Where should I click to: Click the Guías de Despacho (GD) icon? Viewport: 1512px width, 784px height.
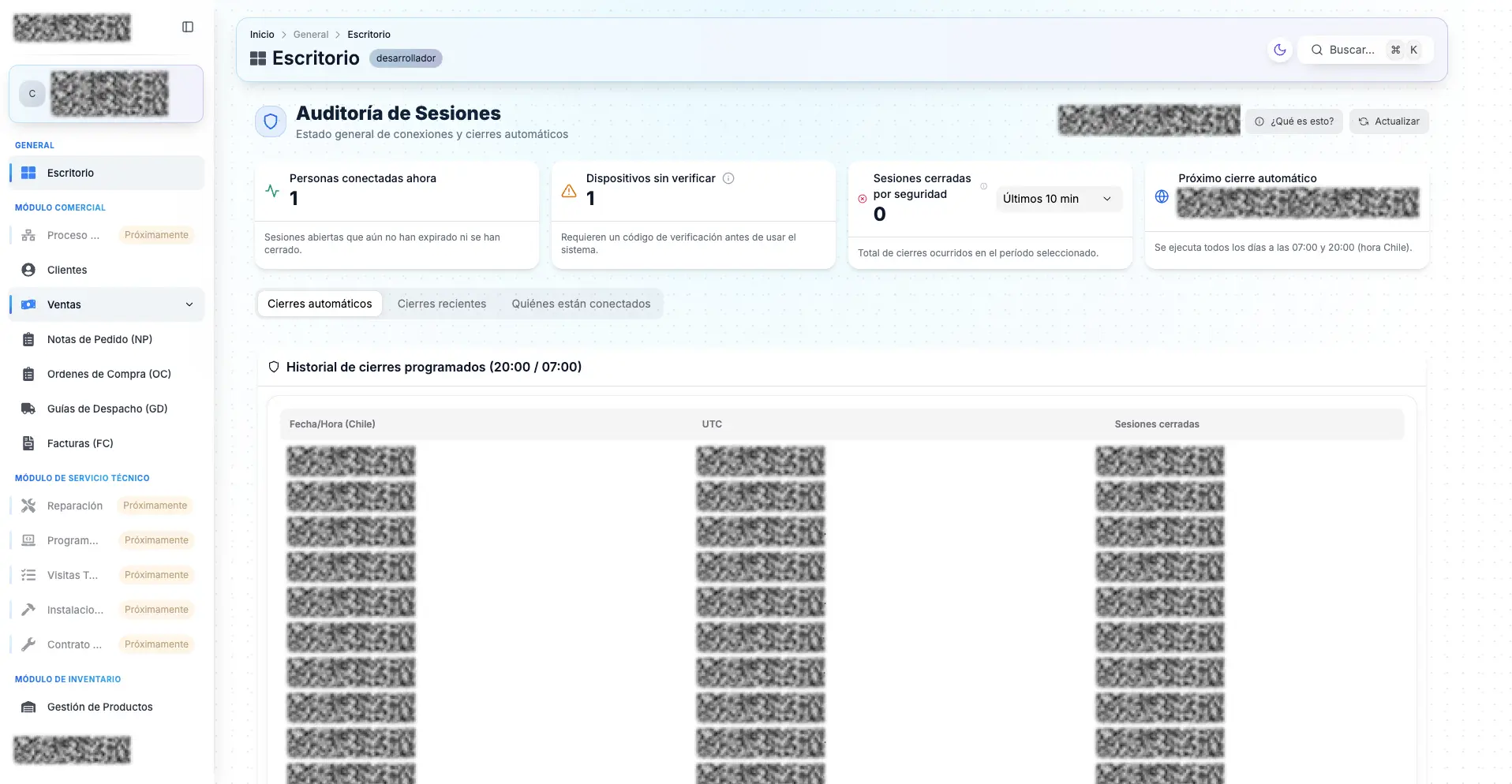[x=28, y=409]
